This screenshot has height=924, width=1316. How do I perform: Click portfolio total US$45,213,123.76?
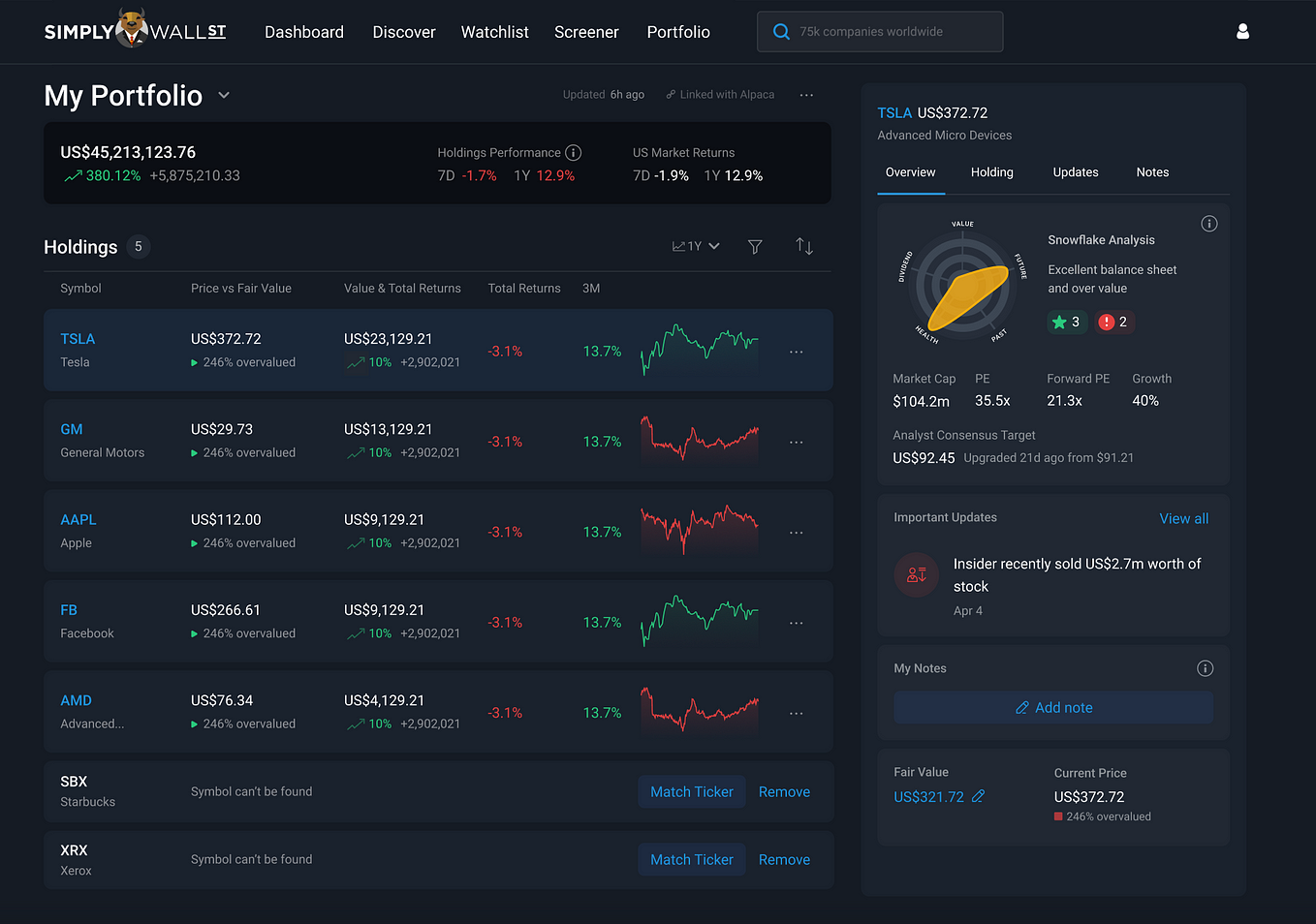[x=128, y=152]
